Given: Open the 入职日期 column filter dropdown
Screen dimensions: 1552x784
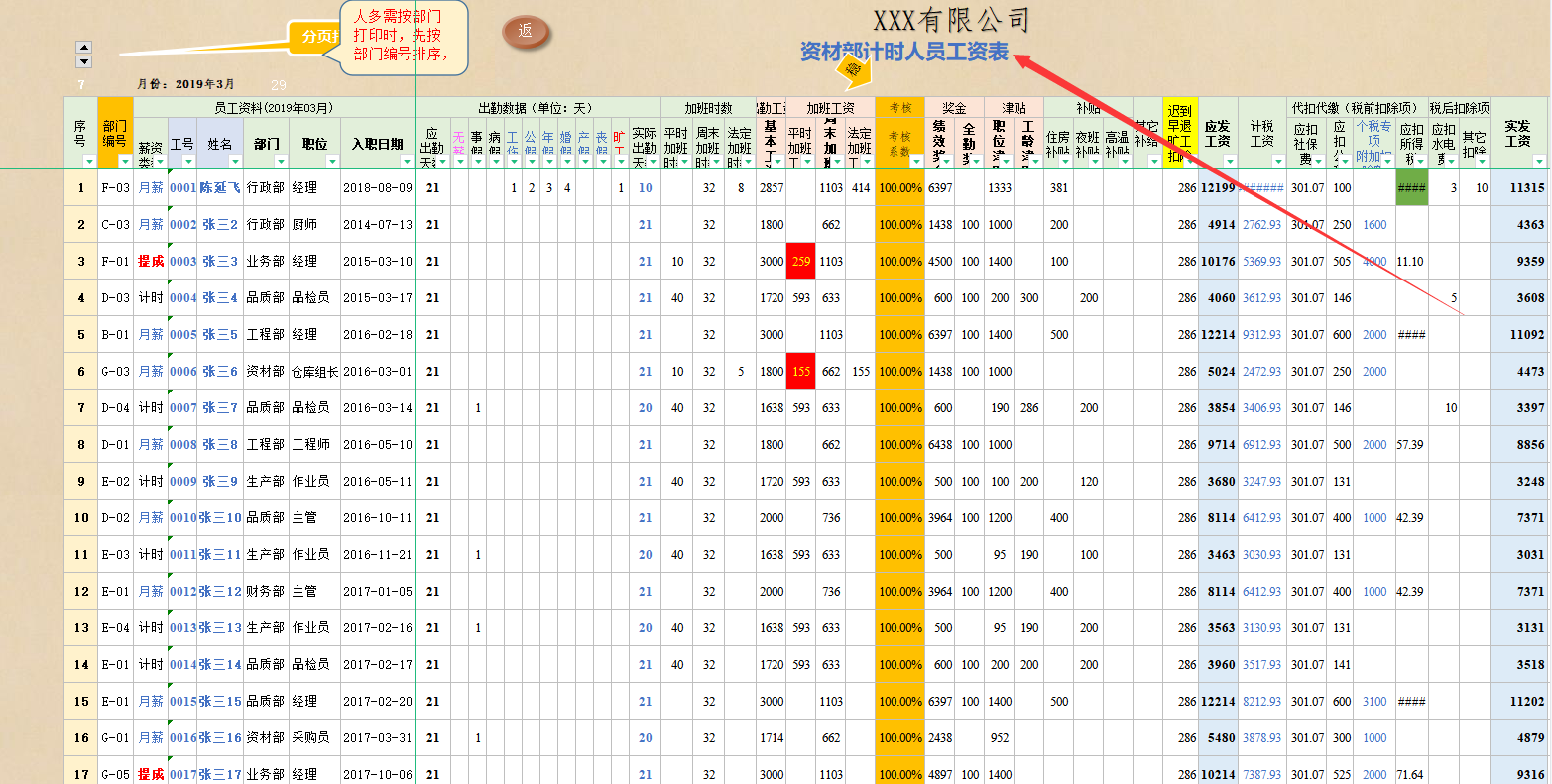Looking at the screenshot, I should (407, 162).
